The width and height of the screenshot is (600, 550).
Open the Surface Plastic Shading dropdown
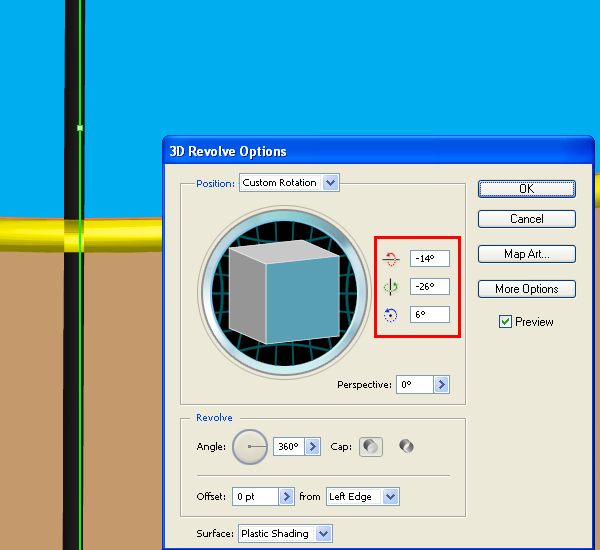coord(285,533)
